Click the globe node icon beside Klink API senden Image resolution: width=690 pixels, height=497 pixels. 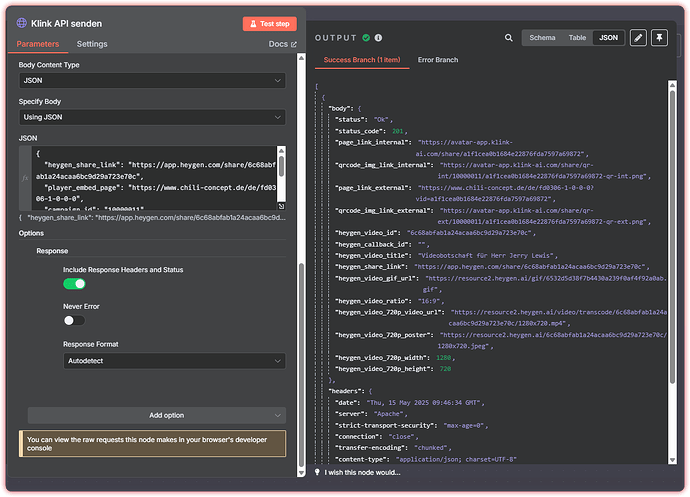click(21, 23)
